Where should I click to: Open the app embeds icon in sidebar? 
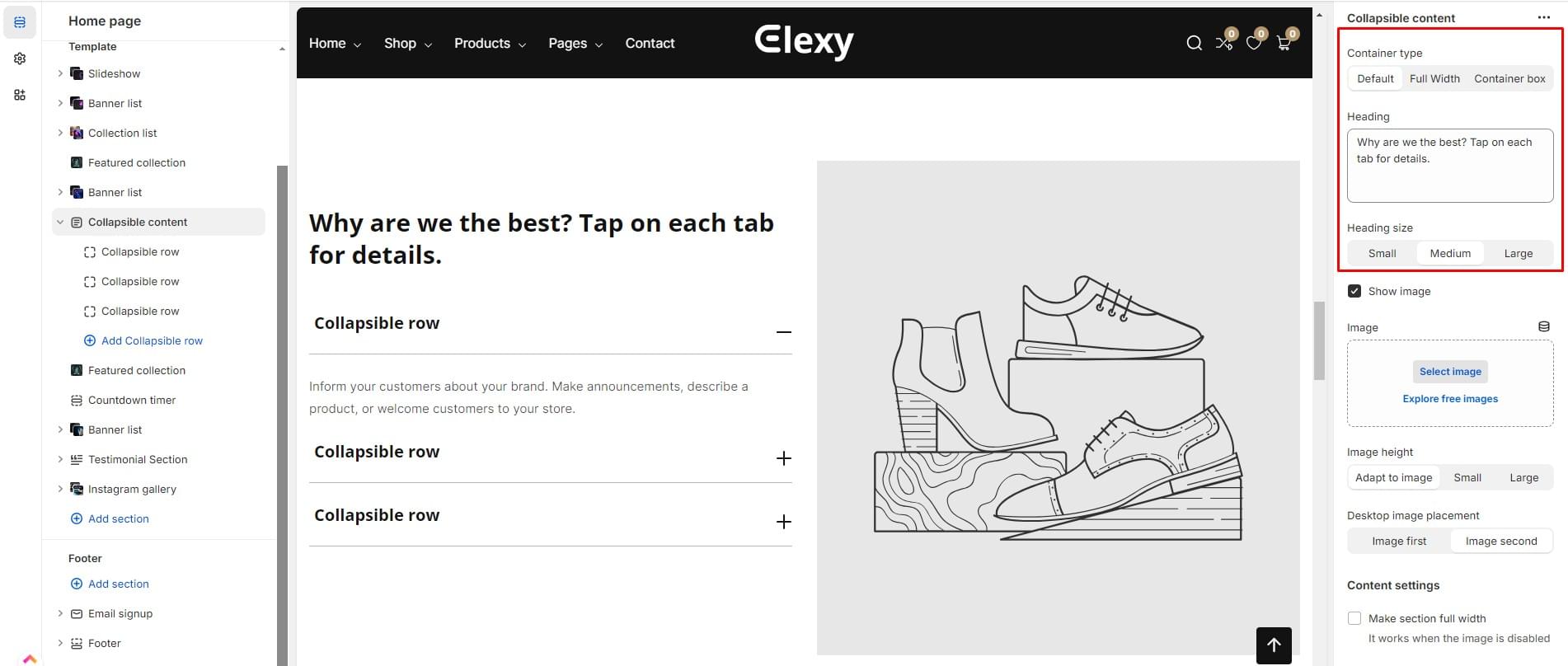coord(20,95)
